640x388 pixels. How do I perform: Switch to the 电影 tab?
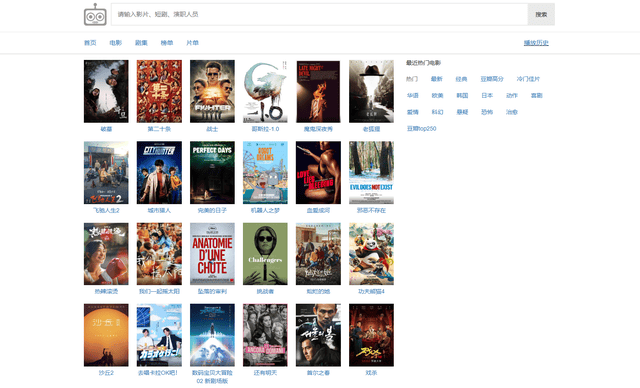[116, 43]
